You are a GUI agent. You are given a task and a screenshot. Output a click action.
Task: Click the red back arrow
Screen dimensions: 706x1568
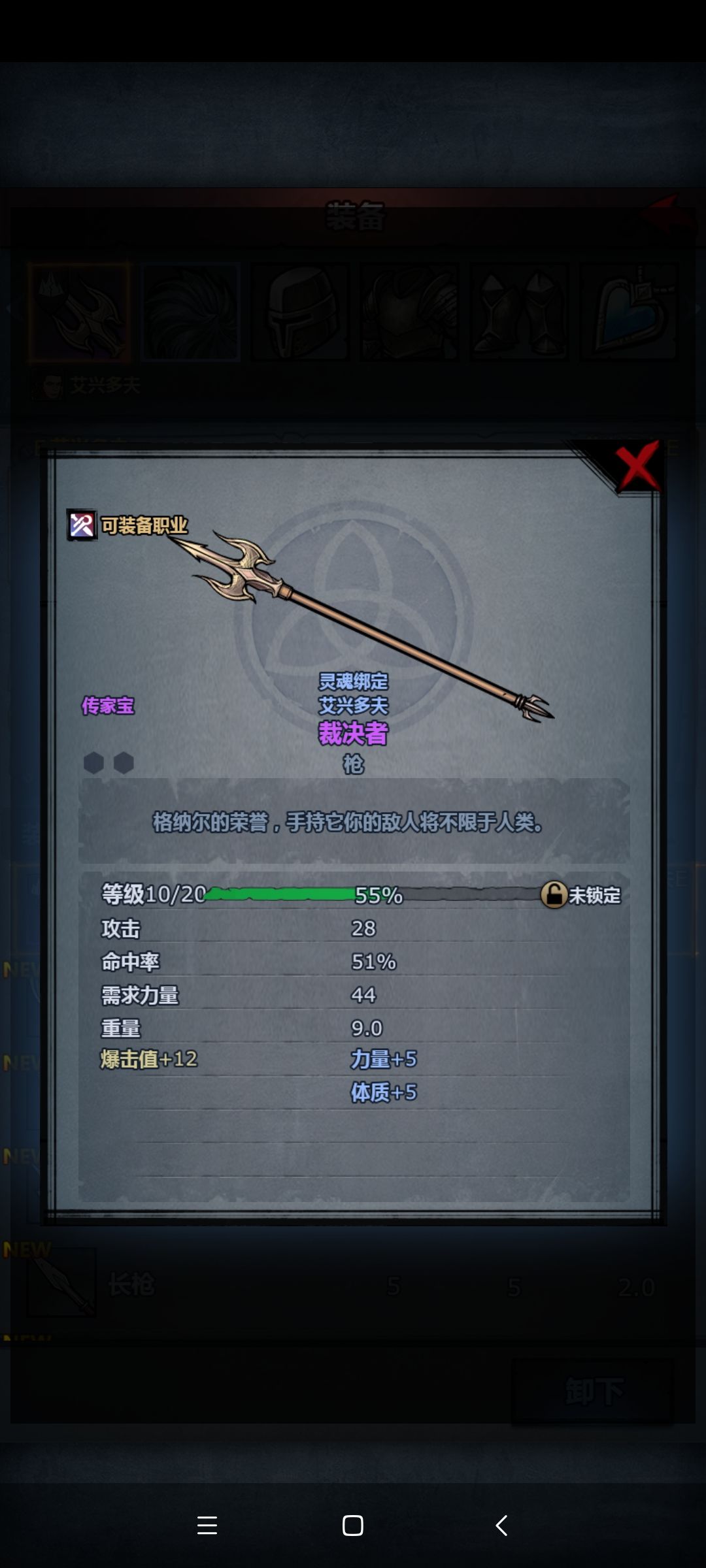click(x=667, y=214)
